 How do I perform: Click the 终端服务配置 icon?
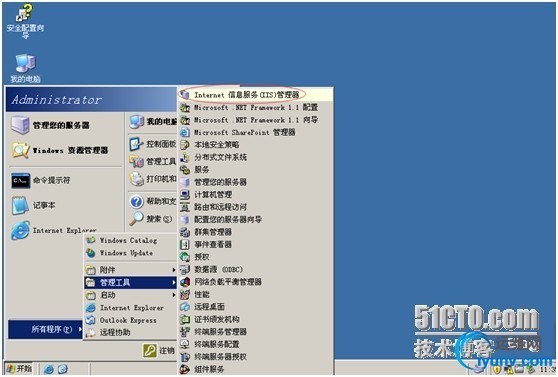[x=184, y=344]
